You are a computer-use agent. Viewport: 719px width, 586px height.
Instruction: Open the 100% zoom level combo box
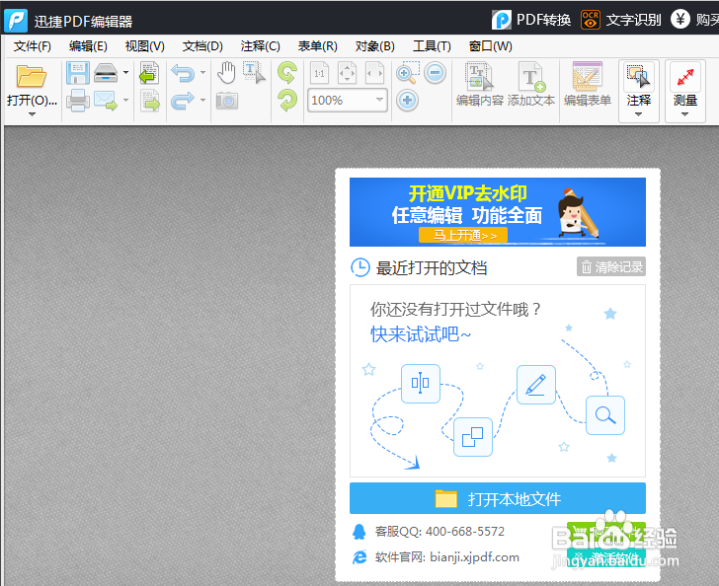[x=347, y=100]
